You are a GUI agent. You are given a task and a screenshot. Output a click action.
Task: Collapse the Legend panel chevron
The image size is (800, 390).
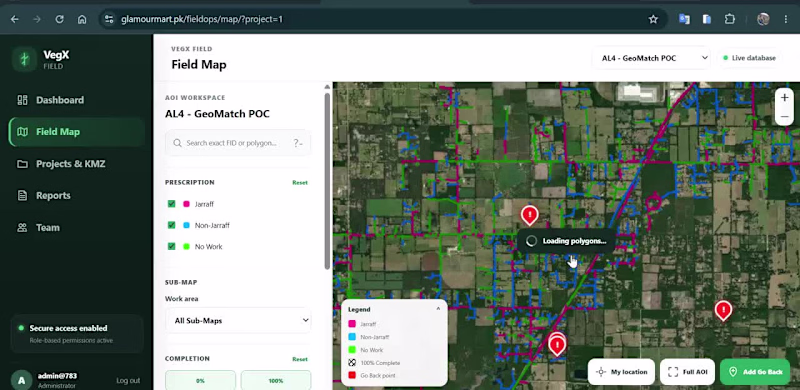pos(438,309)
